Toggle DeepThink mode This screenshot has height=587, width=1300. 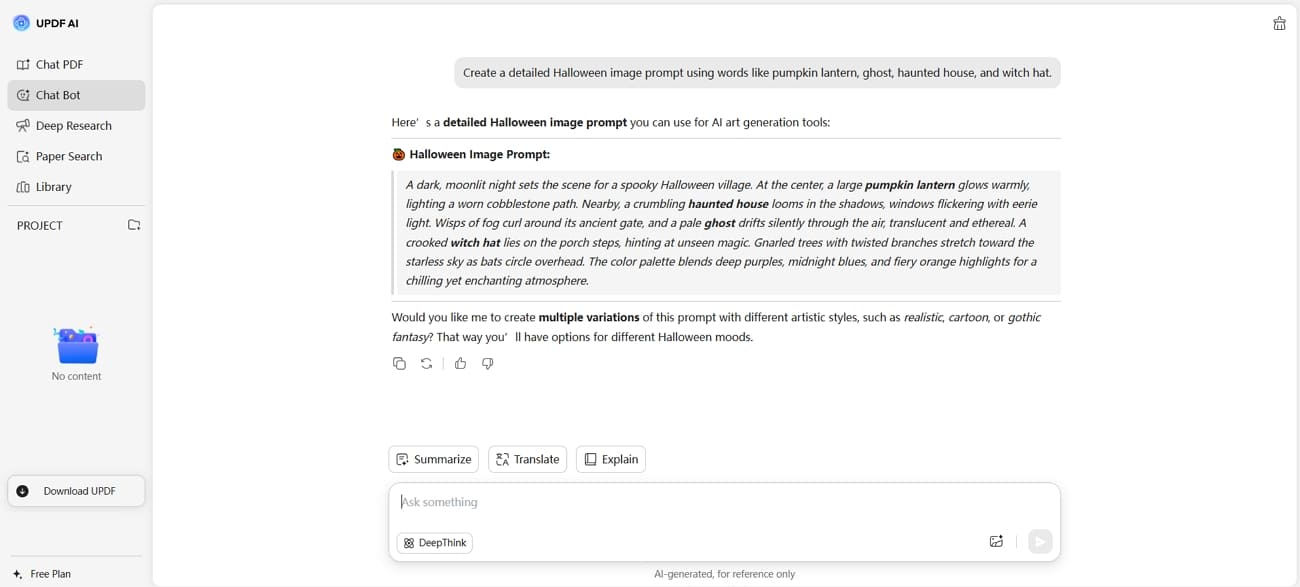435,543
